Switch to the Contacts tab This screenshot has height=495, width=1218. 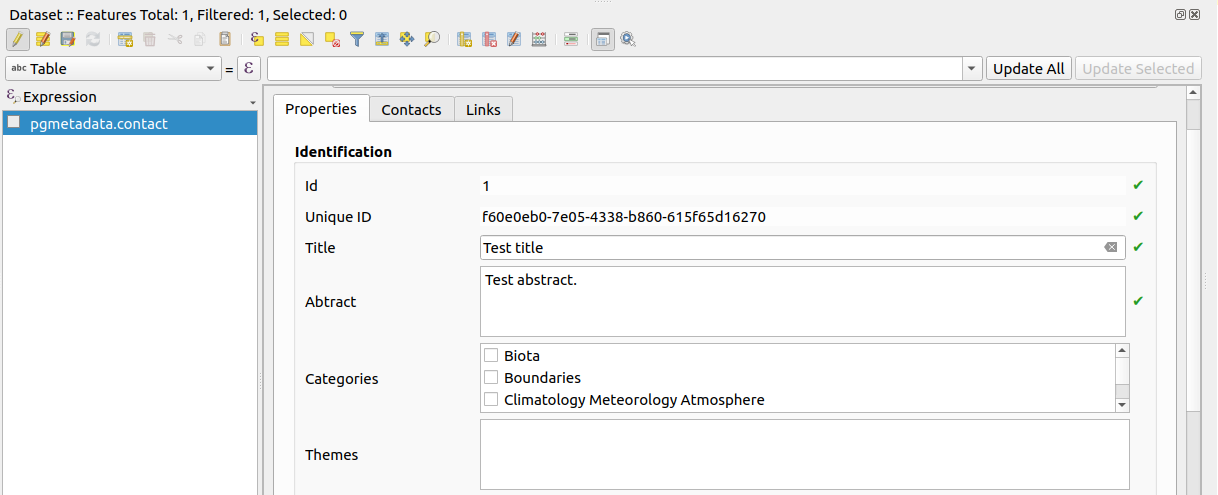click(411, 110)
